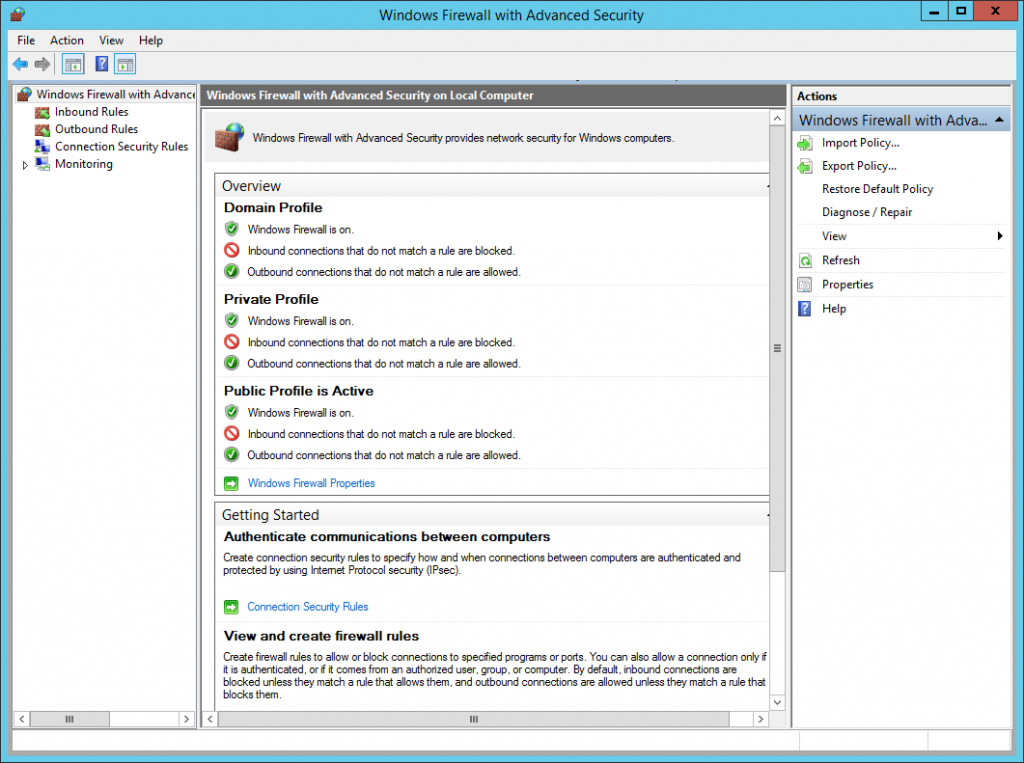The height and width of the screenshot is (763, 1024).
Task: Collapse the Overview section
Action: pos(768,186)
